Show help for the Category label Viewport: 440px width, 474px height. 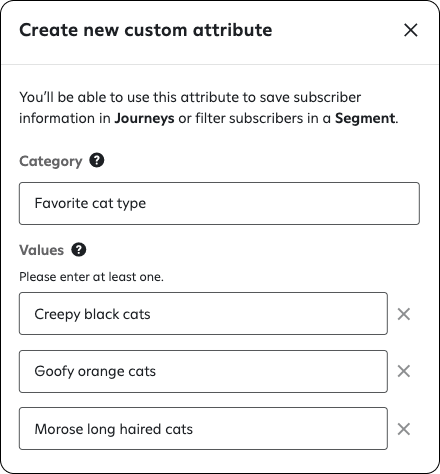click(x=97, y=160)
